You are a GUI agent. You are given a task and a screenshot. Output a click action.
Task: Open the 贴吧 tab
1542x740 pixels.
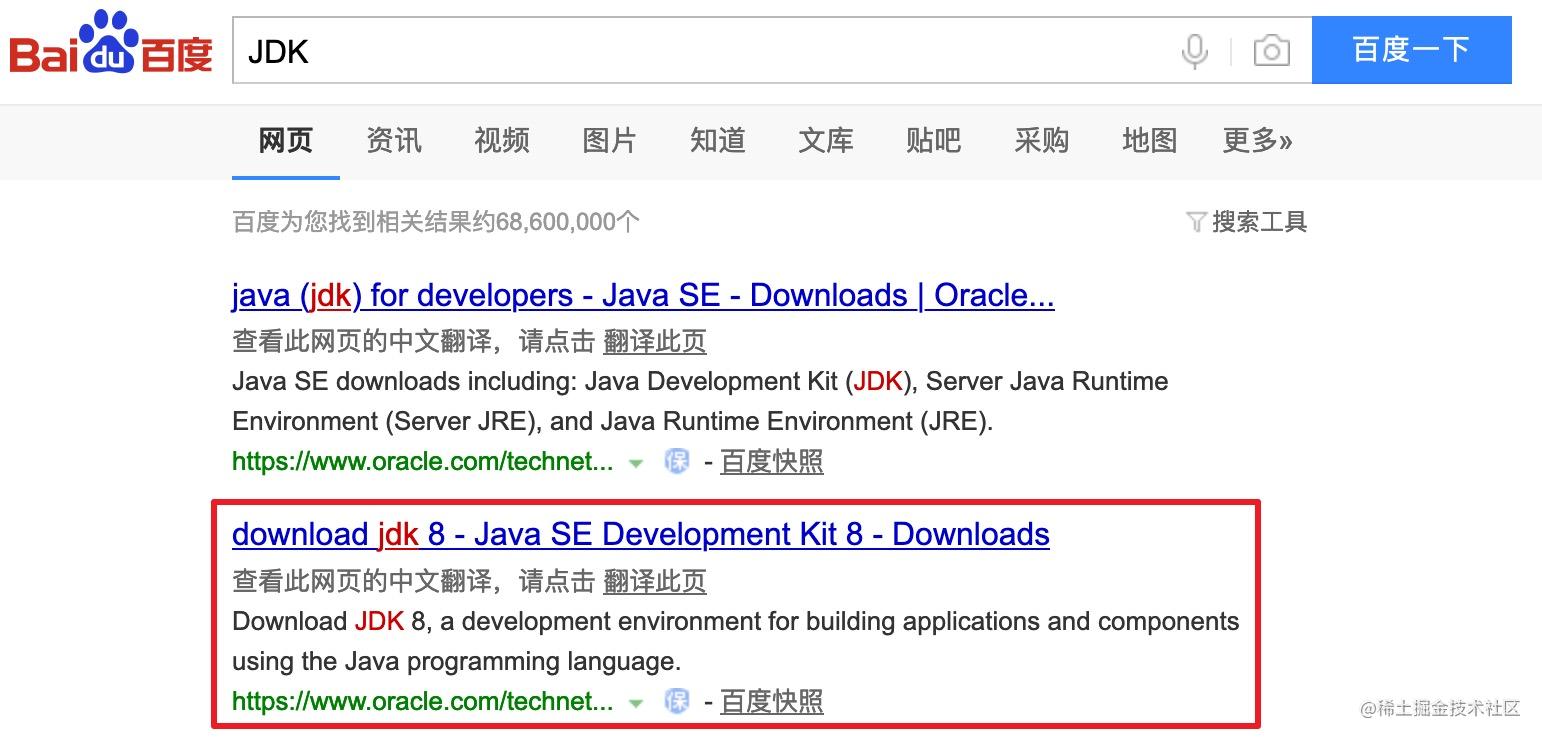click(x=933, y=141)
